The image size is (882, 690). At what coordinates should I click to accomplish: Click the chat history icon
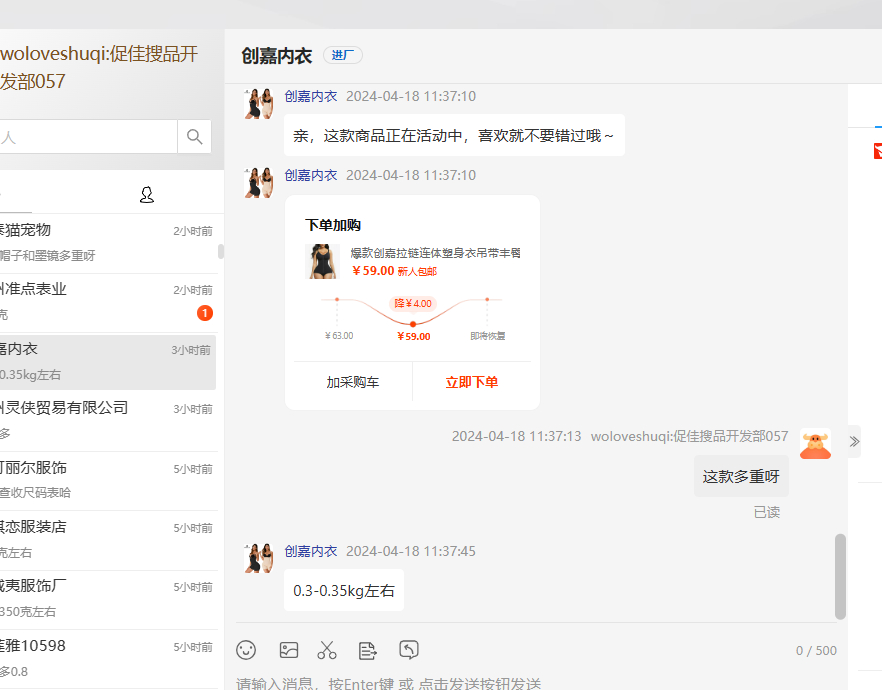click(x=409, y=650)
